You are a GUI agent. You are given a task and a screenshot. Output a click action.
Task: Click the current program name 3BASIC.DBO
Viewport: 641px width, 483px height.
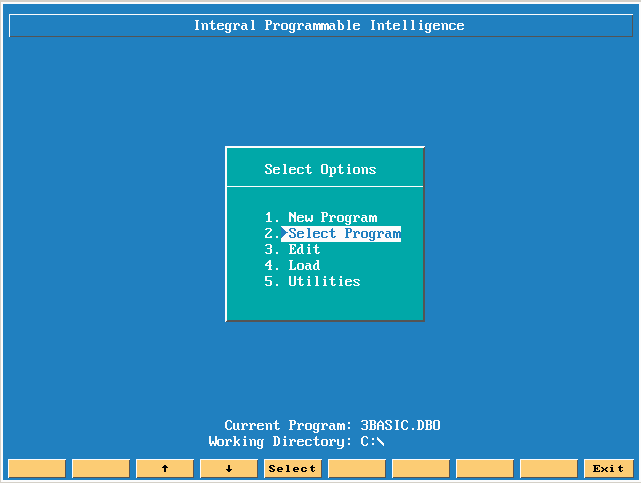[400, 425]
